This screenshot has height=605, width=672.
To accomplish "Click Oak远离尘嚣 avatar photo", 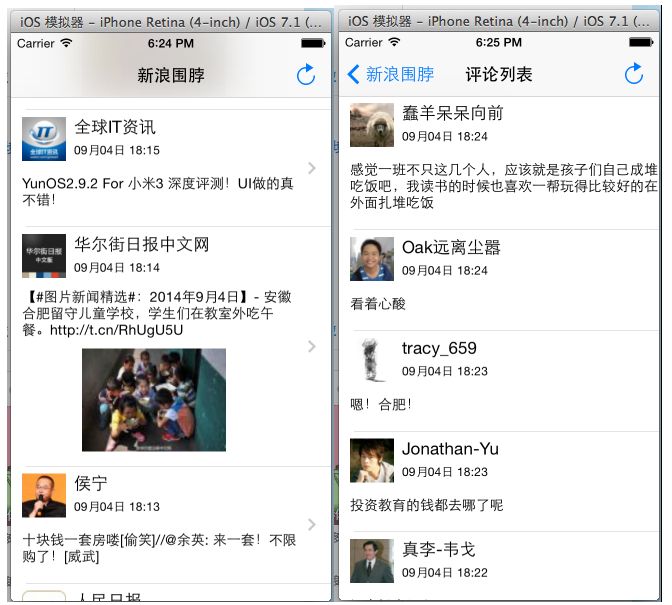I will coord(372,259).
